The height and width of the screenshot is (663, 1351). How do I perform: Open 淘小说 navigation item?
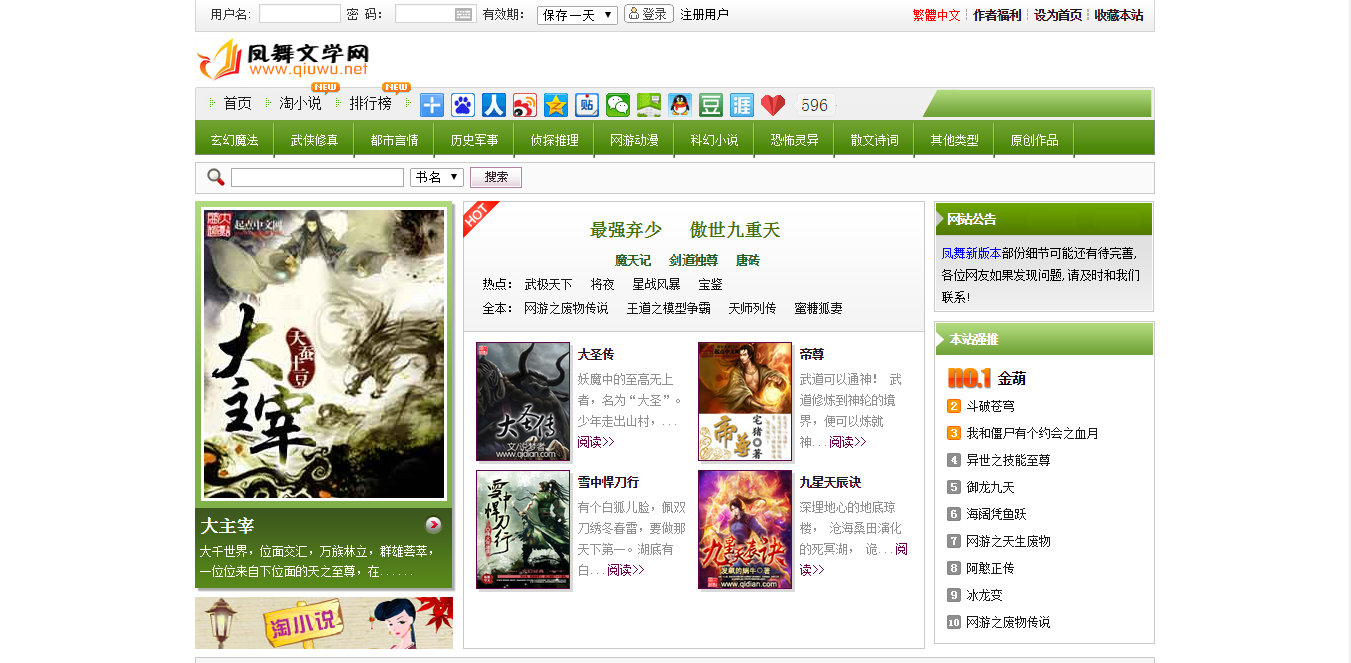pos(301,103)
